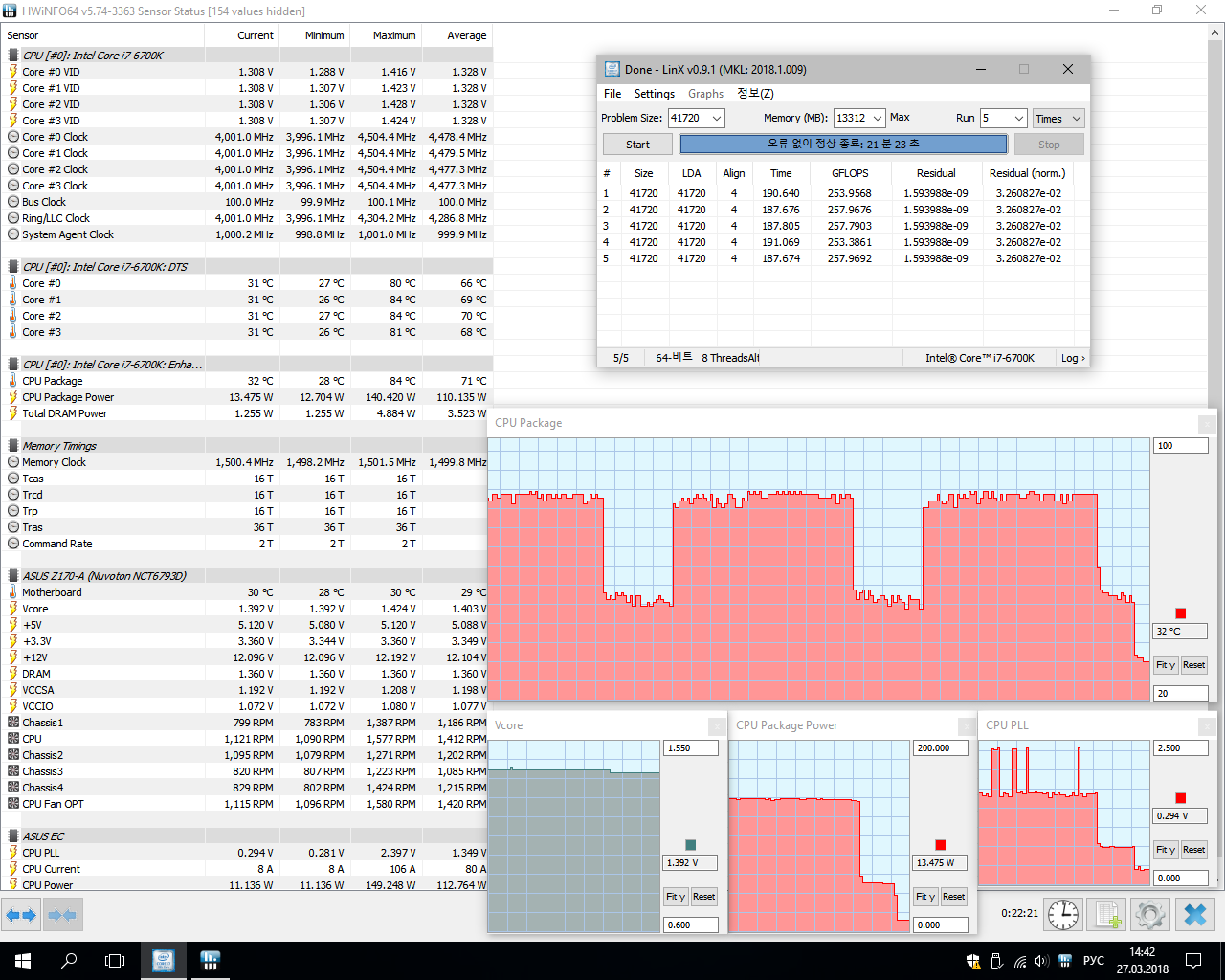Open the Windows Start menu
Screen dimensions: 1225x980
23,961
